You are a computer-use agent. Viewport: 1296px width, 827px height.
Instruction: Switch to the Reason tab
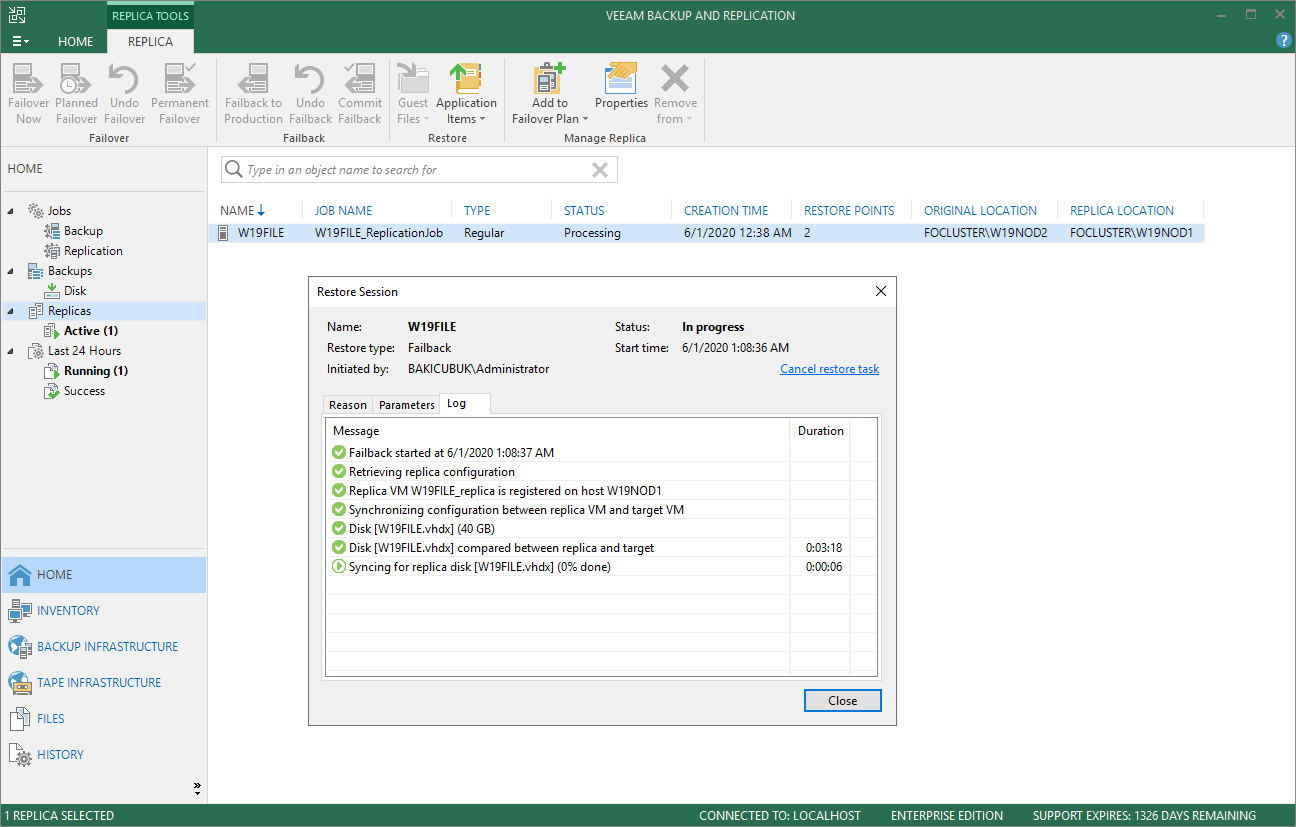tap(348, 405)
